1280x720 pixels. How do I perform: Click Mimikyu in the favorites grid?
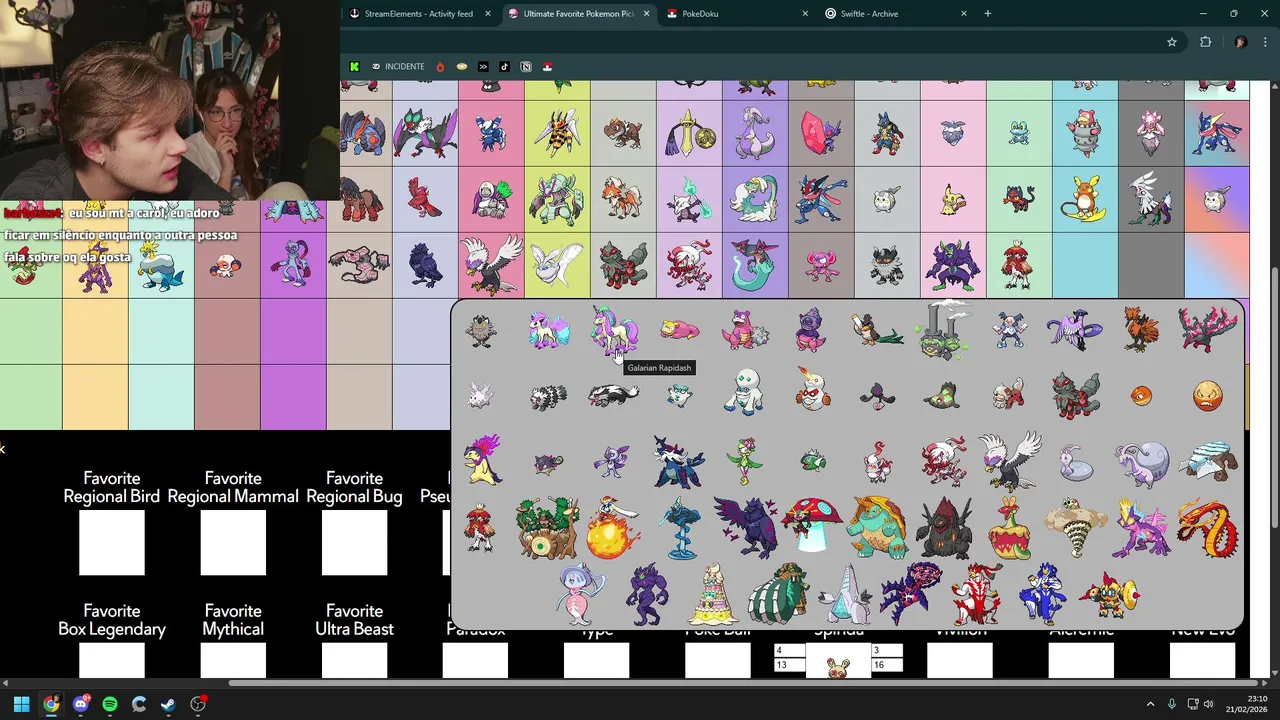click(x=951, y=198)
